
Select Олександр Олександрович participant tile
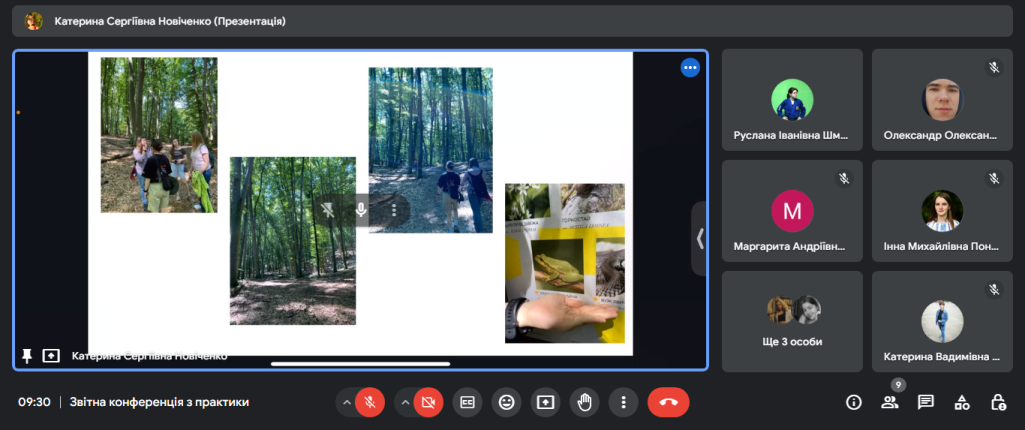point(942,100)
